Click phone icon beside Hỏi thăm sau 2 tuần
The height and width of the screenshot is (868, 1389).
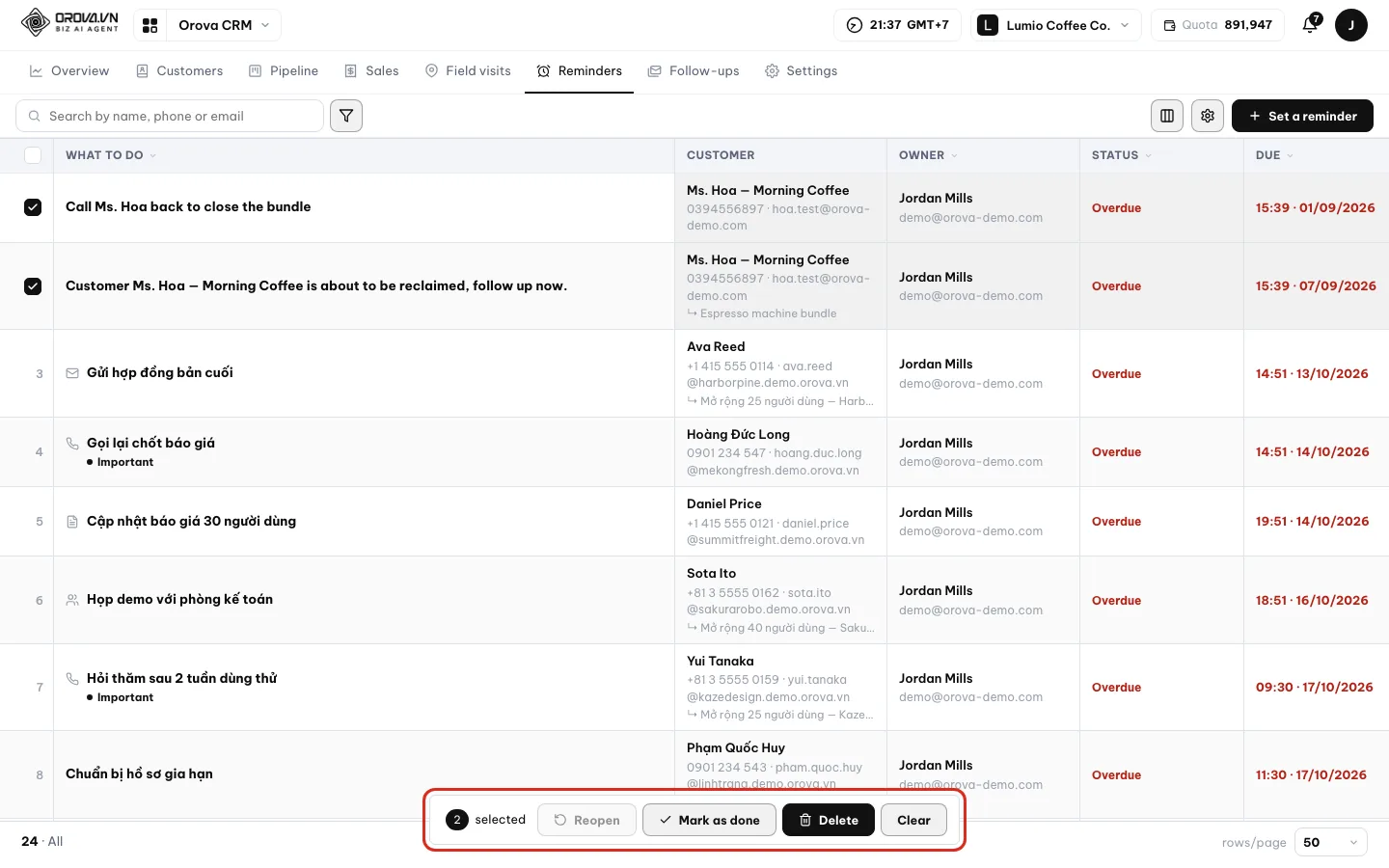[72, 678]
